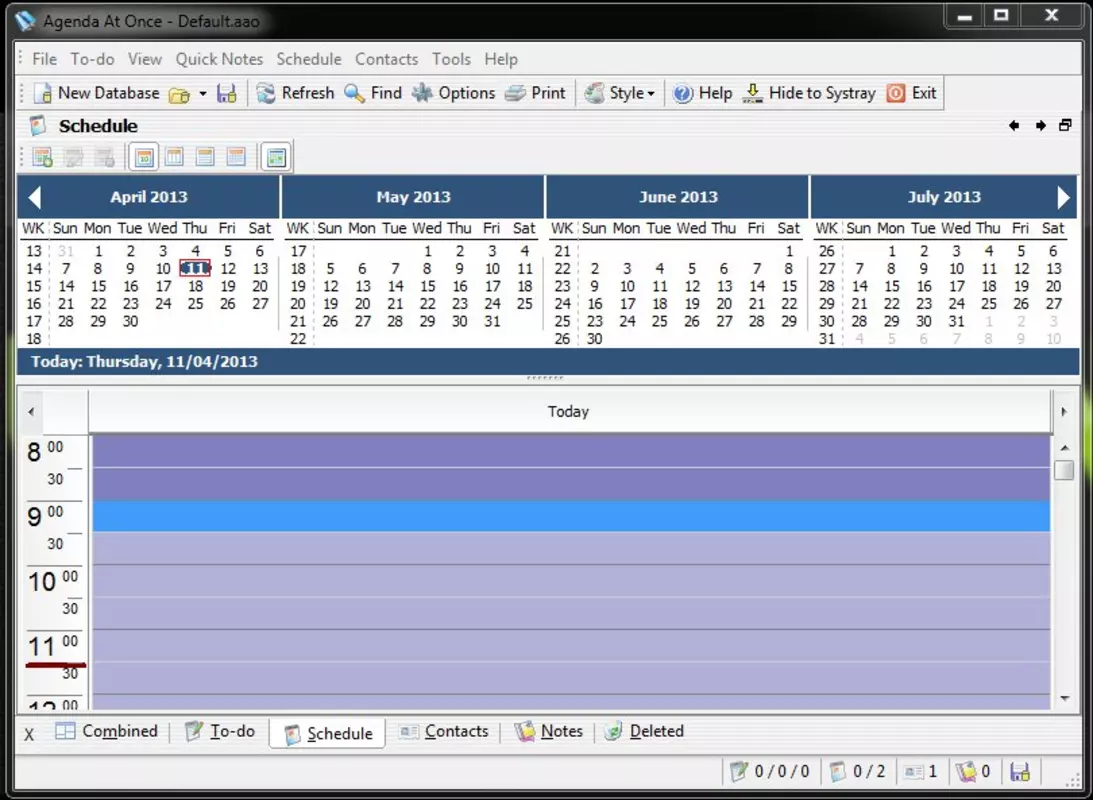Viewport: 1093px width, 800px height.
Task: Switch to week view icon
Action: pyautogui.click(x=205, y=157)
